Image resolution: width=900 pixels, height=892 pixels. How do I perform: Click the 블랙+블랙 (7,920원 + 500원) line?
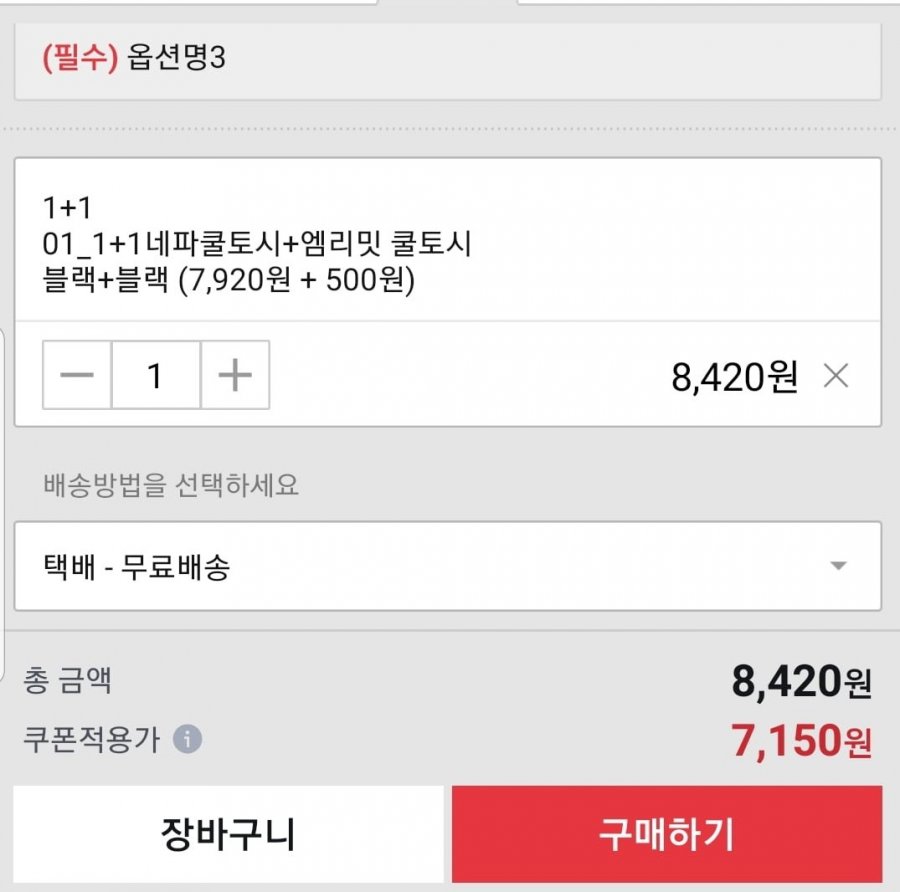coord(228,280)
